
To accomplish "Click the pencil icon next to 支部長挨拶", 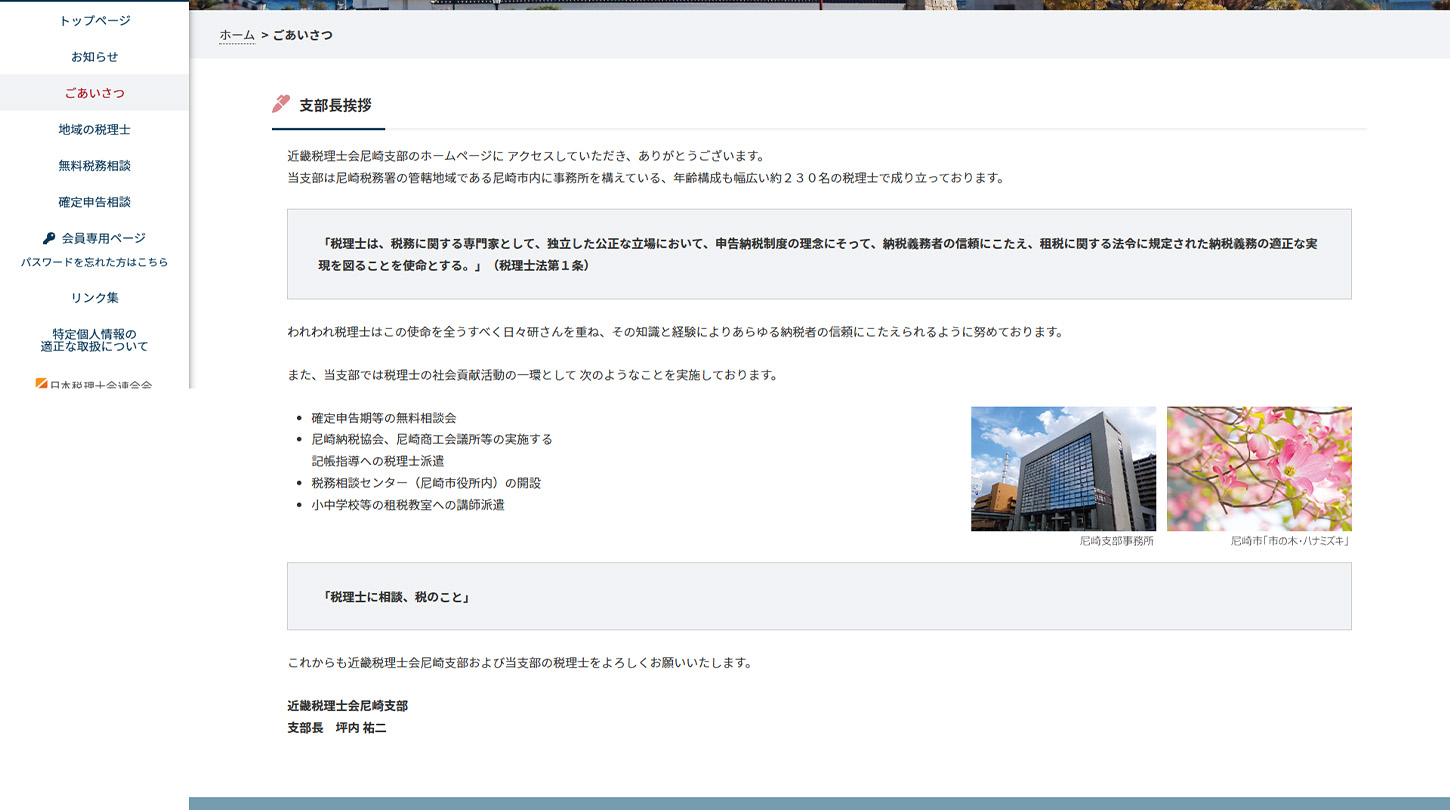I will [x=281, y=104].
